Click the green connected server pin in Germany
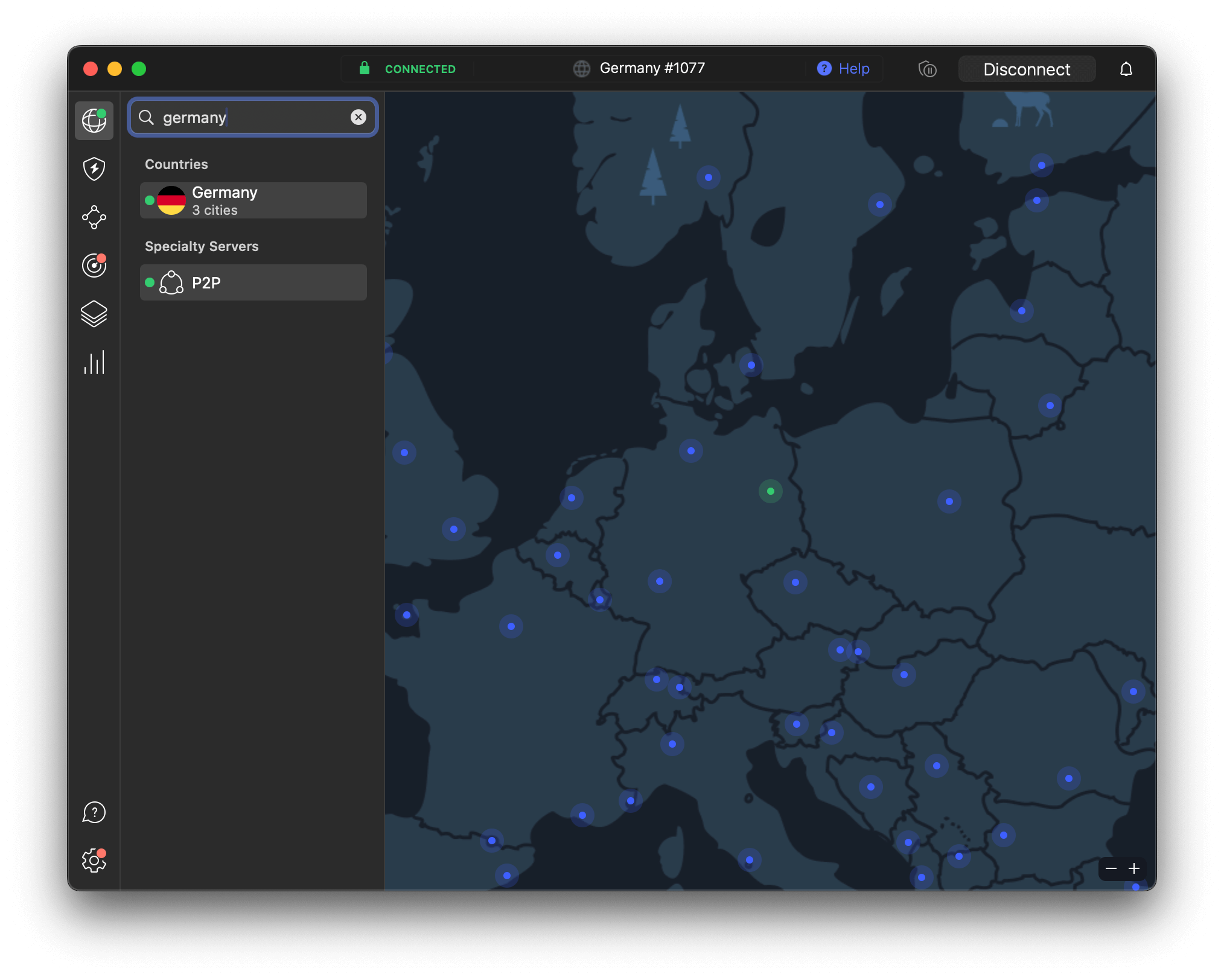 click(x=771, y=491)
